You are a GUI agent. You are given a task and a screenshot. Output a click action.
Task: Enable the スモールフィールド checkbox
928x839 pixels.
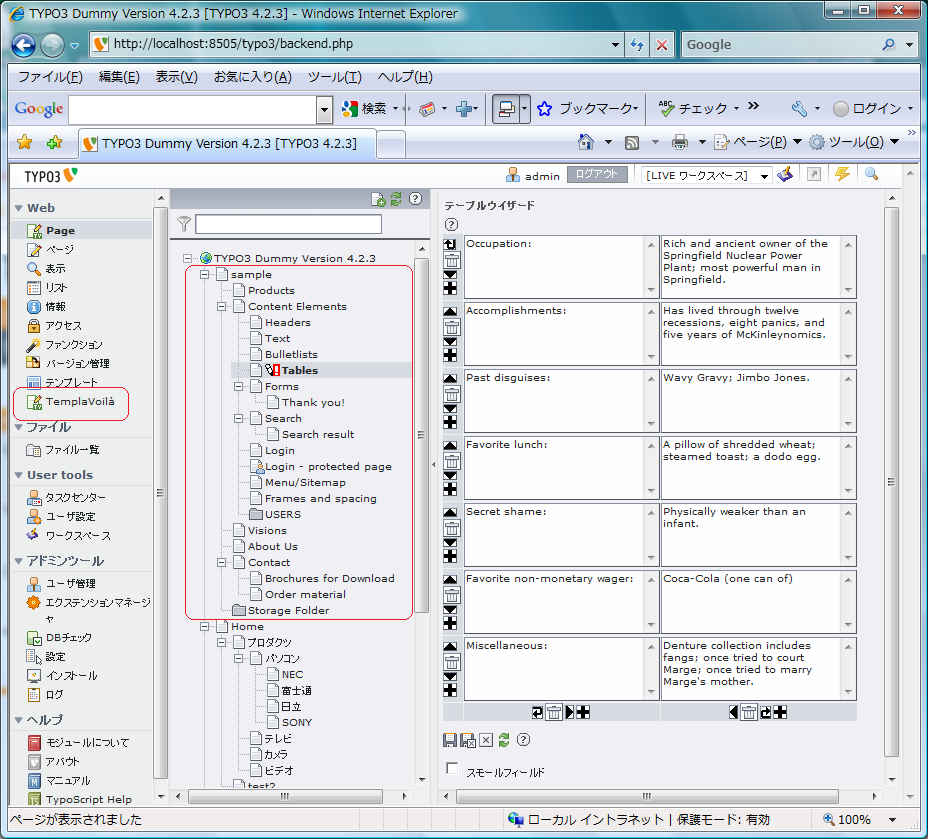452,768
